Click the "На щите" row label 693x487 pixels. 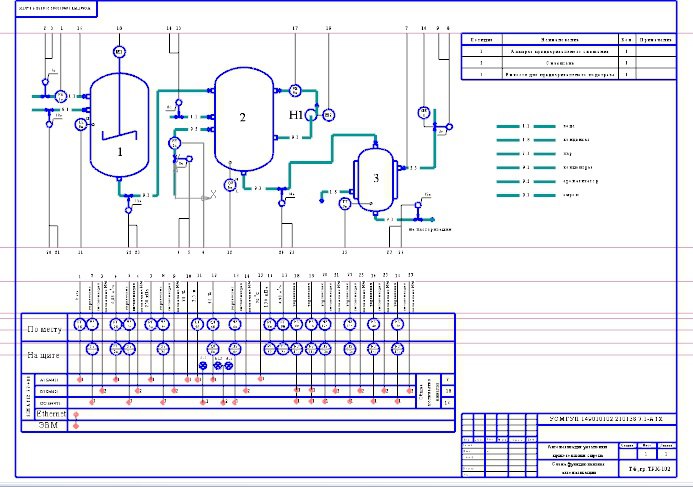43,355
